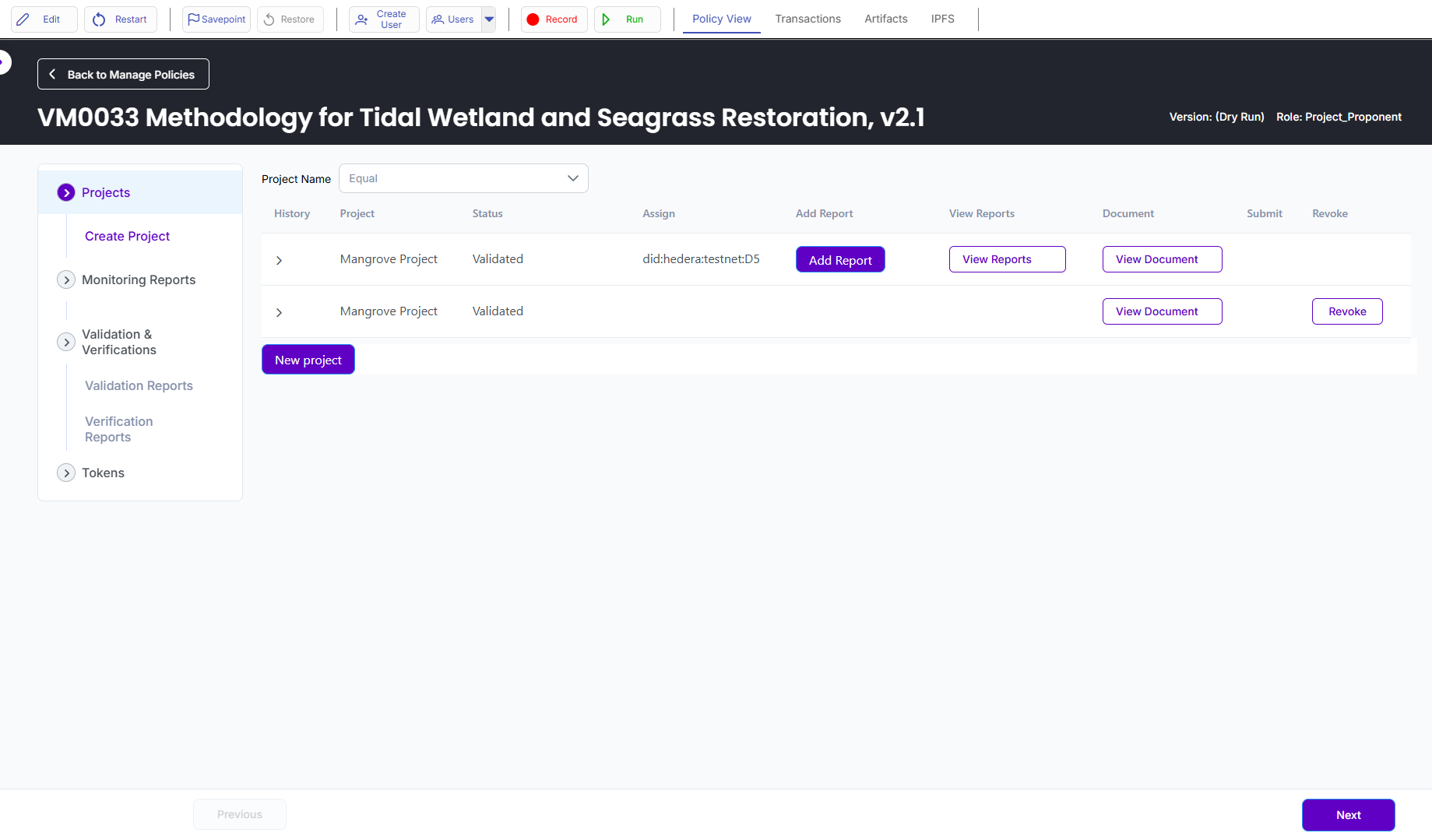
Task: Create a Savepoint with flag button
Action: tap(216, 19)
